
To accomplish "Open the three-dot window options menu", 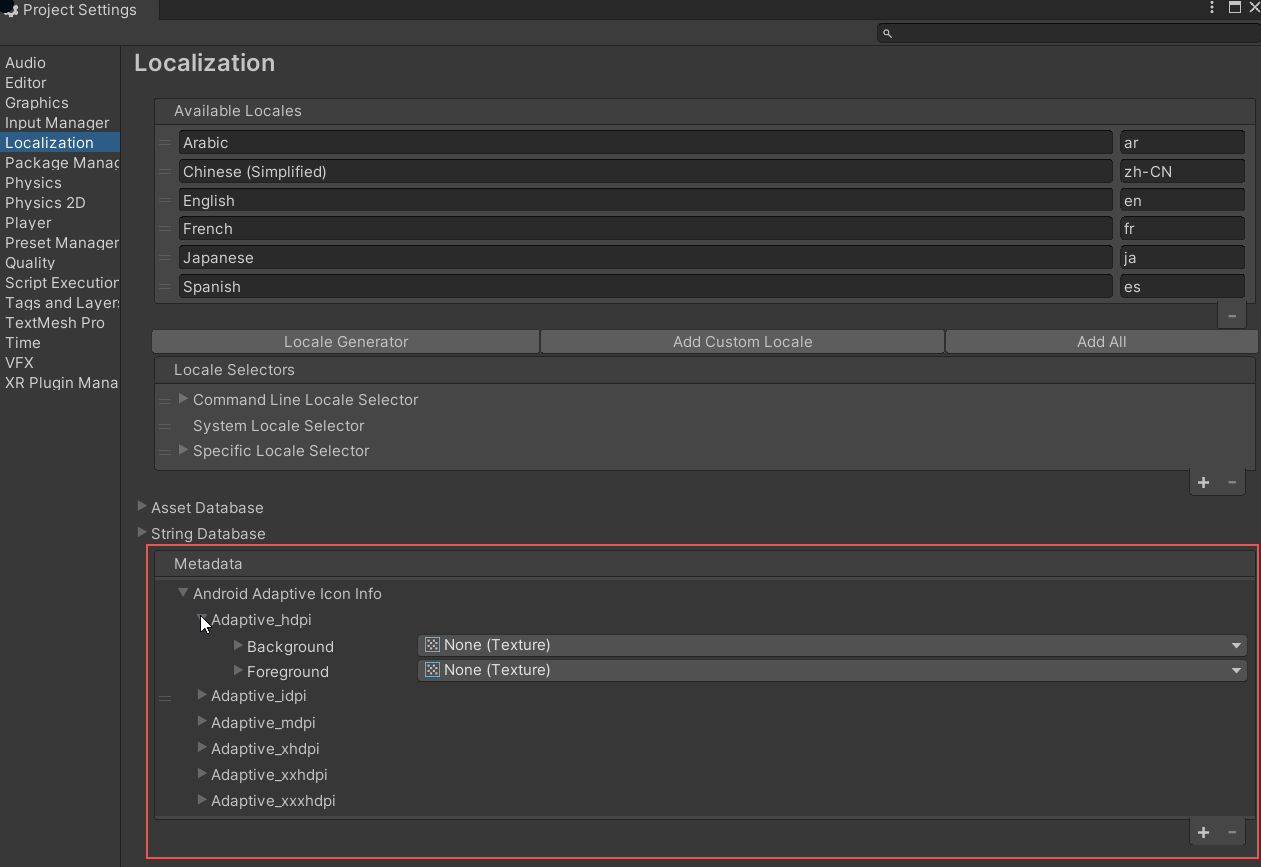I will (x=1212, y=8).
